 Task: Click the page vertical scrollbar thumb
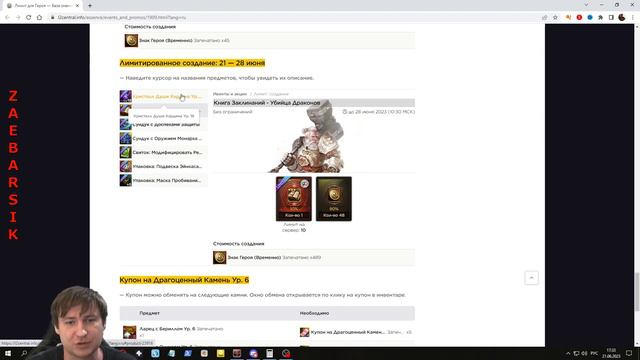click(637, 292)
